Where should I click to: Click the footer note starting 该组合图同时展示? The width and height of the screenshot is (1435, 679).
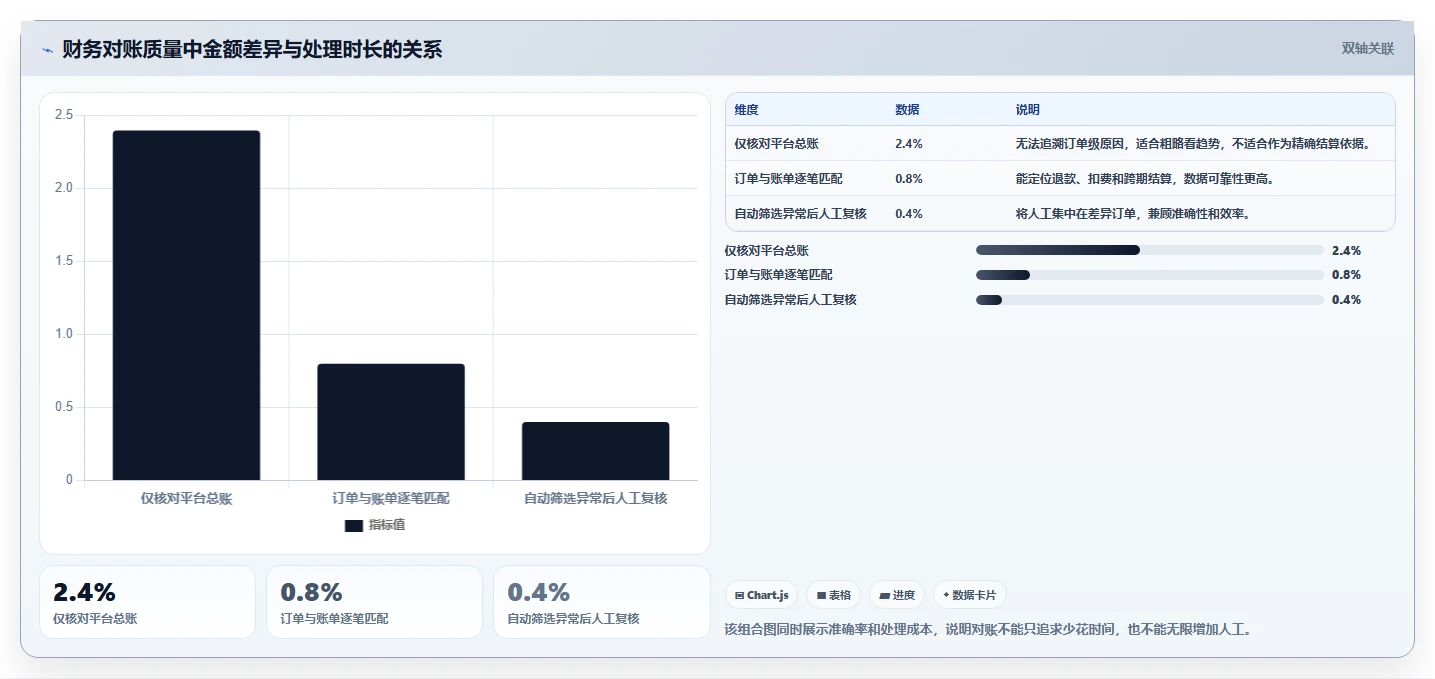(x=988, y=630)
